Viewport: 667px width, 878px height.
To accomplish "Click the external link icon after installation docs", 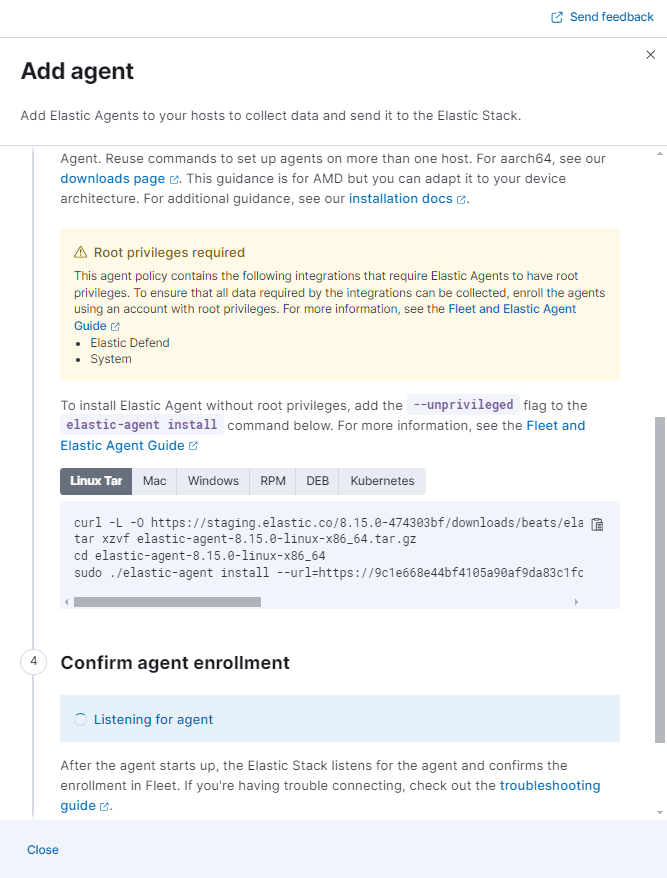I will 460,198.
